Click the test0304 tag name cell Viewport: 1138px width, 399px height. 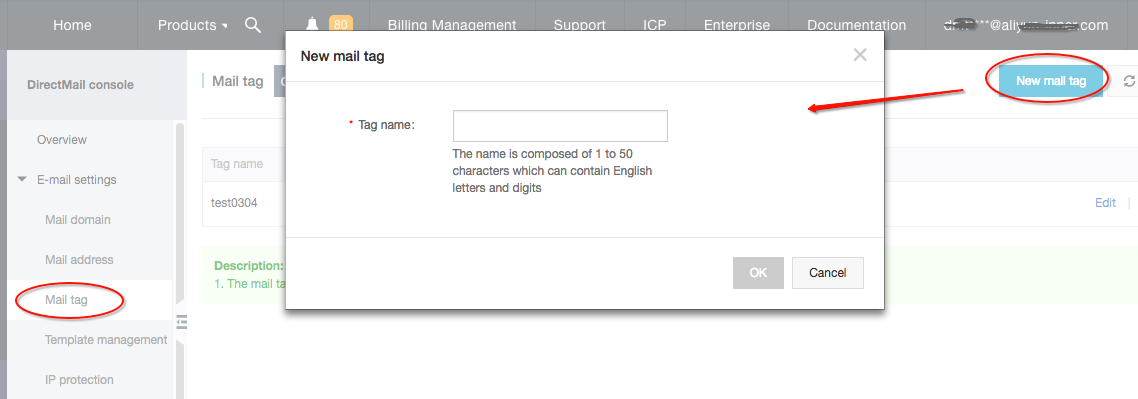tap(234, 203)
